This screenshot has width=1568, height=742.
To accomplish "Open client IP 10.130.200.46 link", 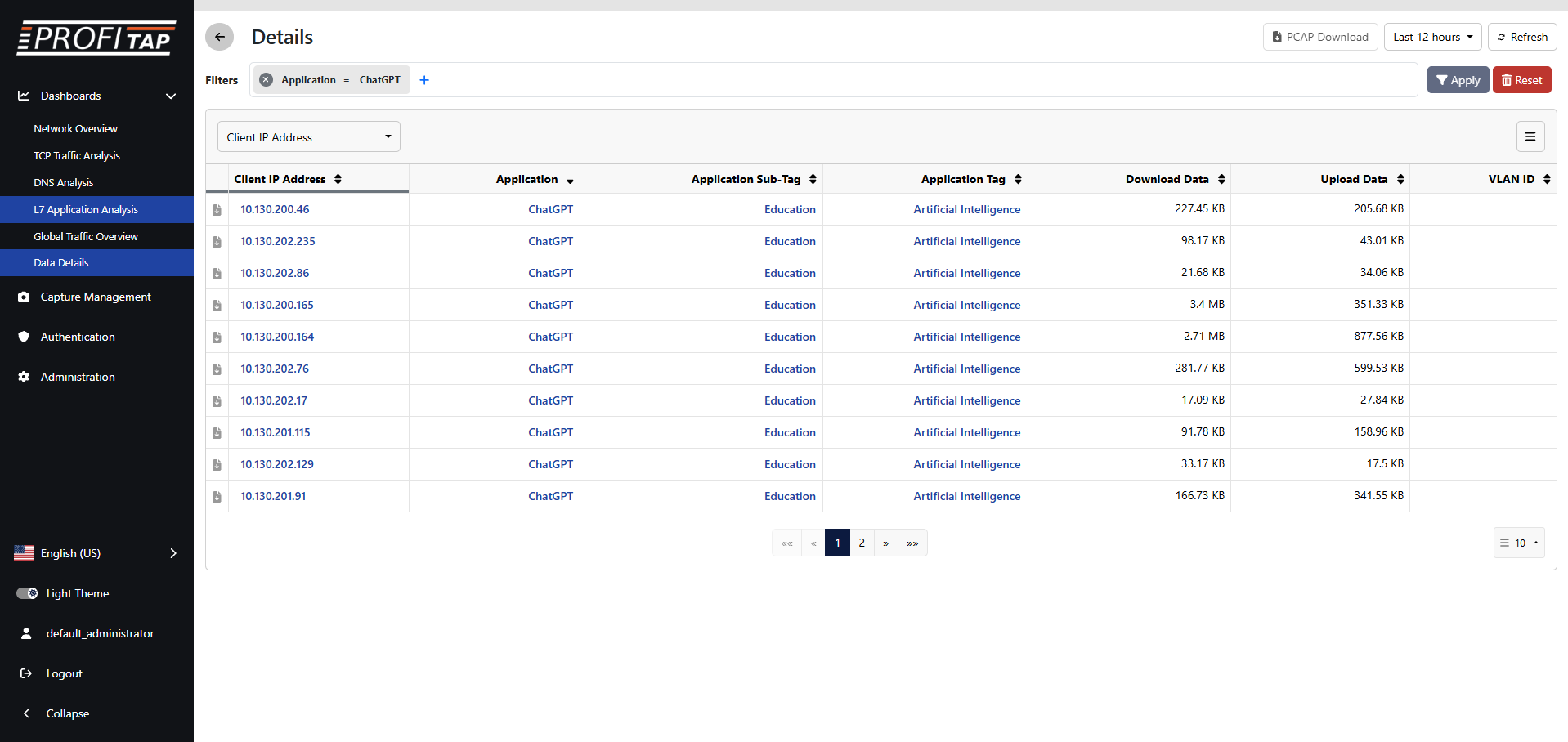I will click(x=275, y=210).
